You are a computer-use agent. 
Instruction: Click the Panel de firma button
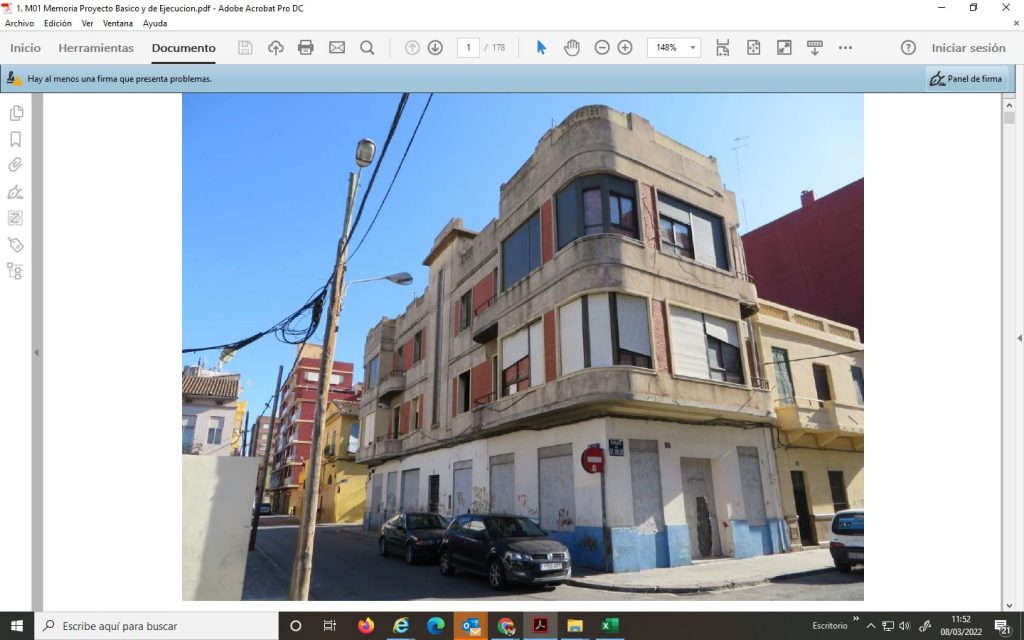(965, 79)
